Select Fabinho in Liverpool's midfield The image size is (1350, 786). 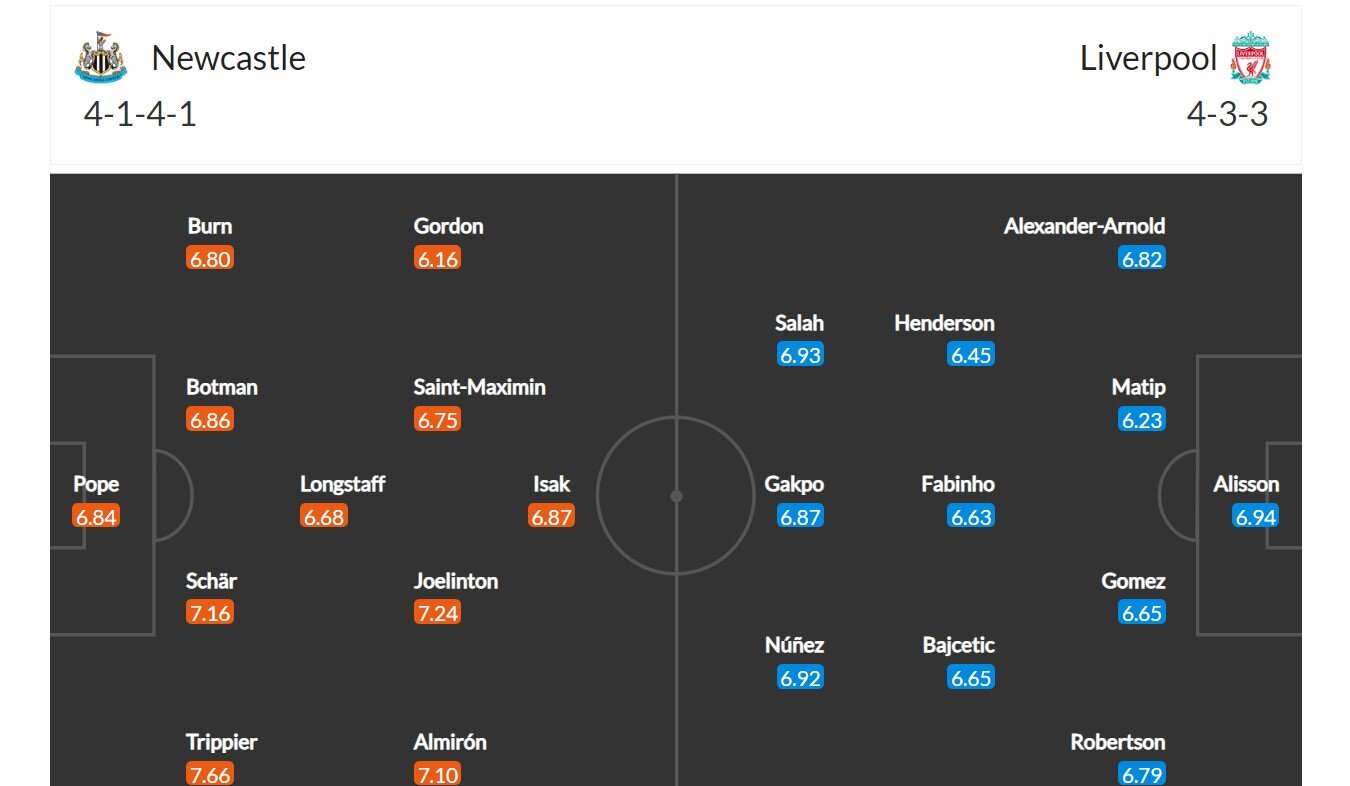coord(958,485)
